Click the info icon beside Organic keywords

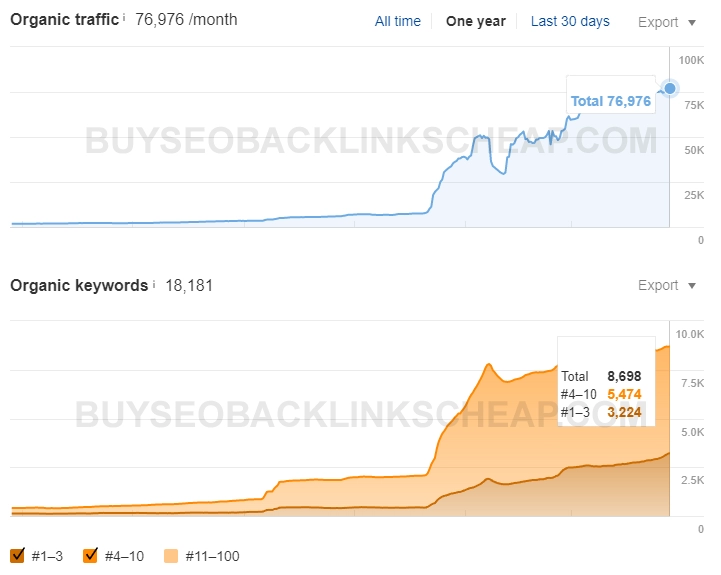coord(154,284)
